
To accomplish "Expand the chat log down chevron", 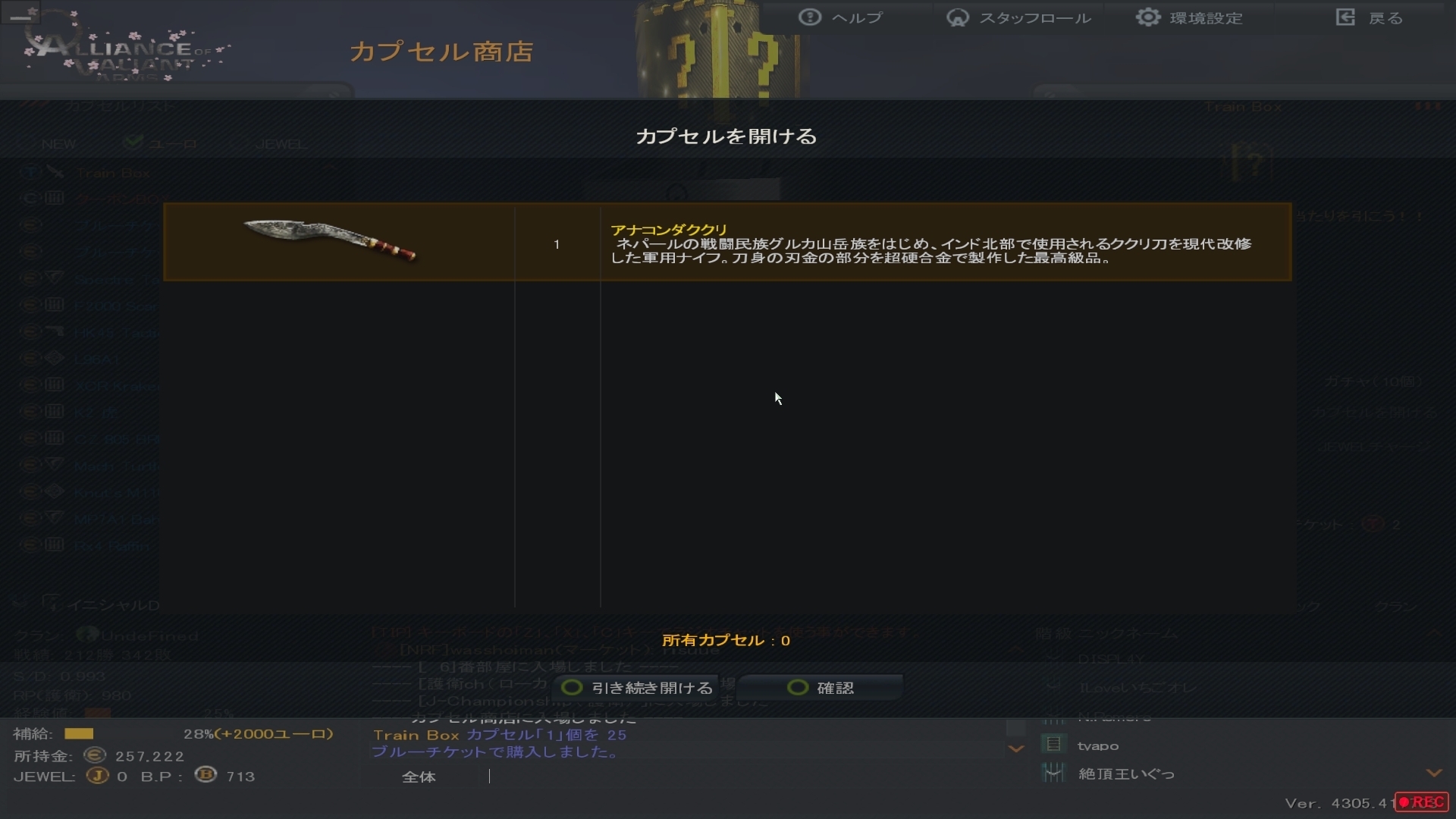I will (x=1016, y=748).
